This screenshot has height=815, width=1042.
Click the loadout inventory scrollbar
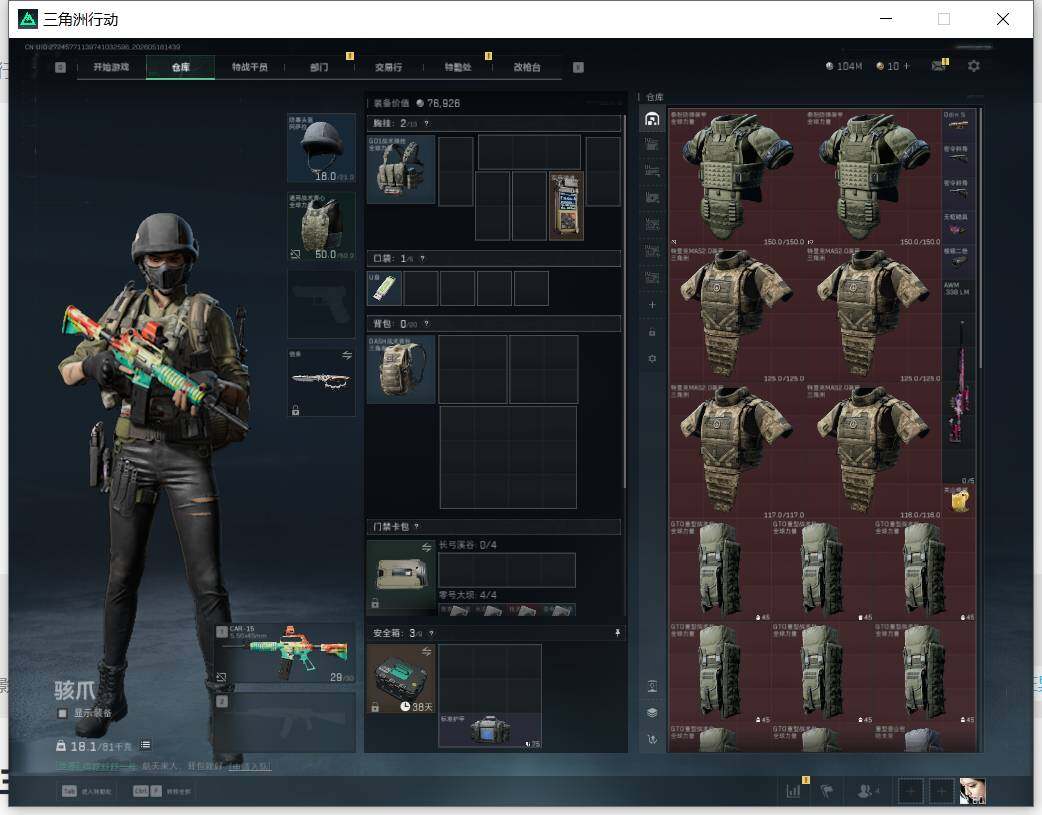[x=625, y=302]
